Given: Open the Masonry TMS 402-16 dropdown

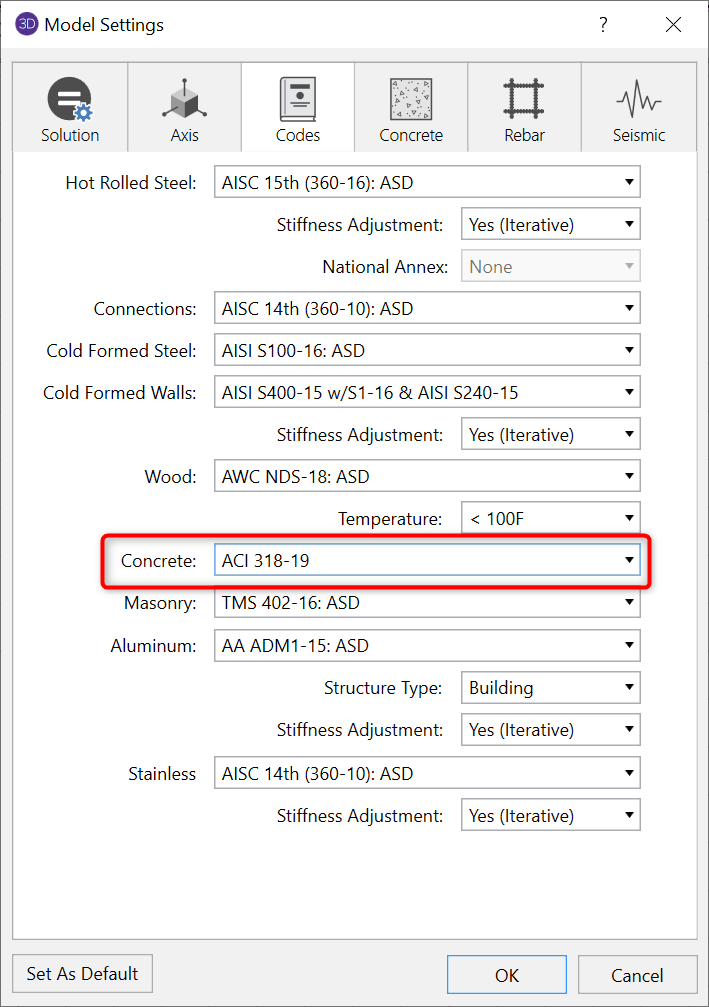Looking at the screenshot, I should pyautogui.click(x=427, y=603).
